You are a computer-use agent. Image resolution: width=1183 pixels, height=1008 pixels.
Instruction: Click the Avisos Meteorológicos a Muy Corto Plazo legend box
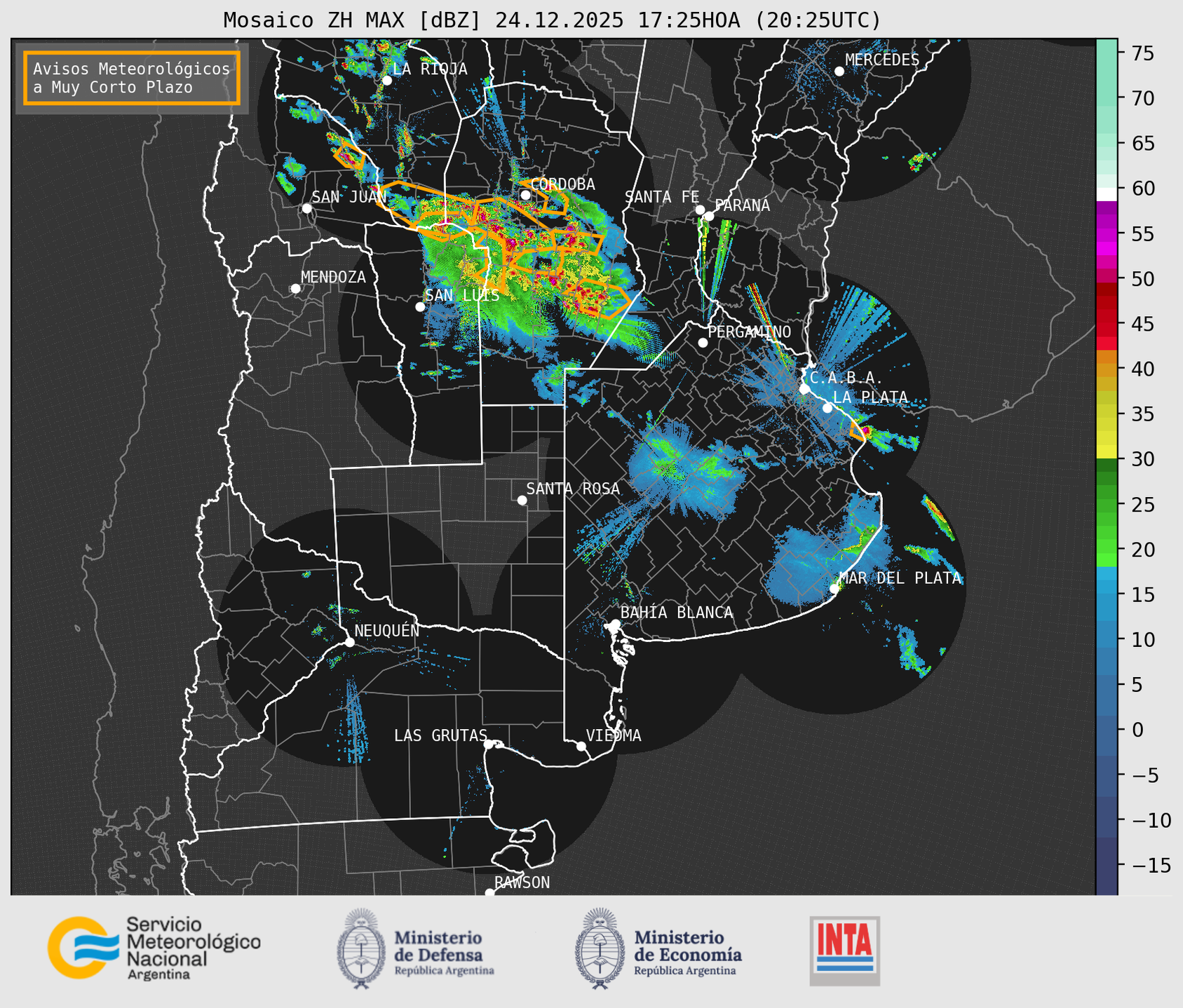132,78
